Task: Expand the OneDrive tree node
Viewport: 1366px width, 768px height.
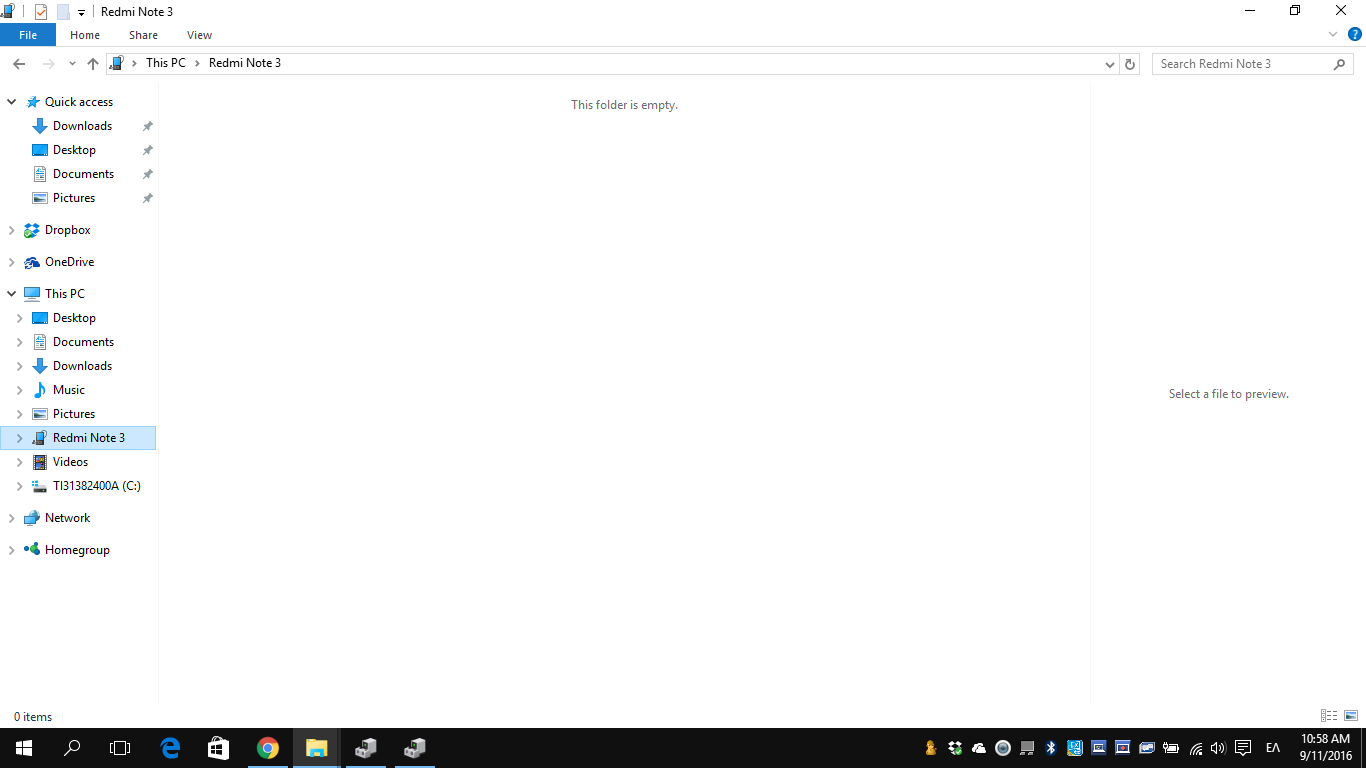Action: coord(11,262)
